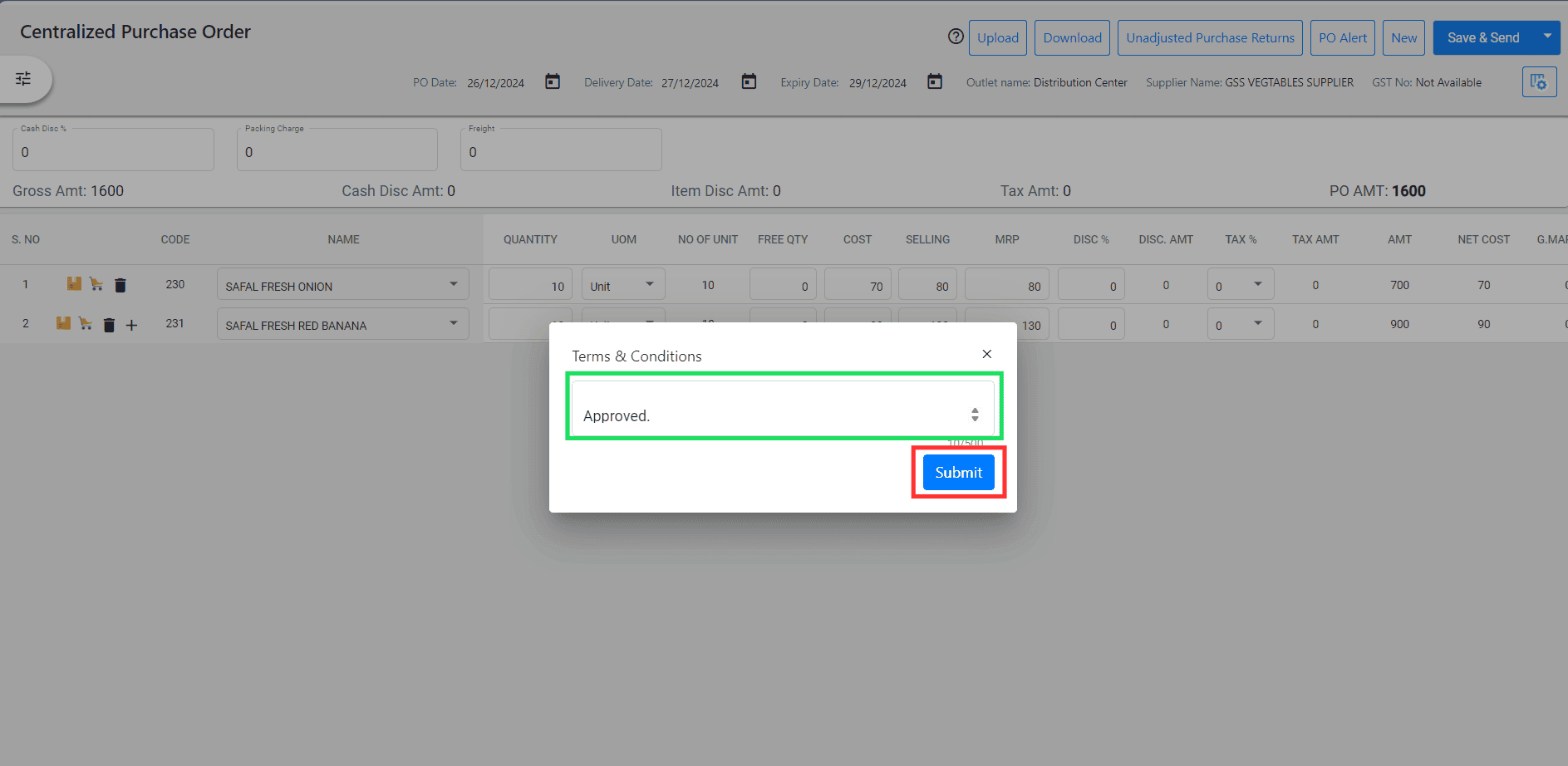
Task: Close the Terms & Conditions dialog
Action: [x=986, y=354]
